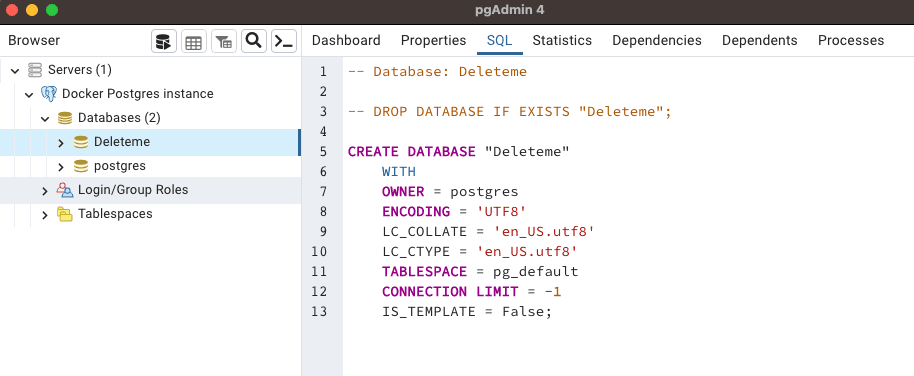Click the Tablespaces folder icon
914x376 pixels.
65,214
